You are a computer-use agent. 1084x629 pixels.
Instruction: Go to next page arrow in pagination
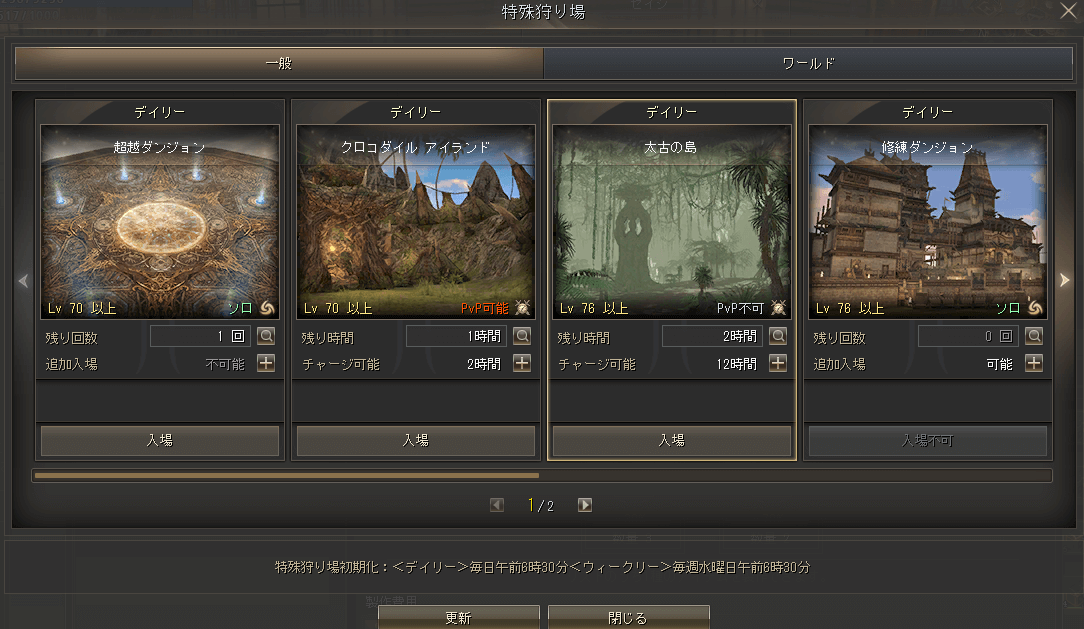pos(585,505)
